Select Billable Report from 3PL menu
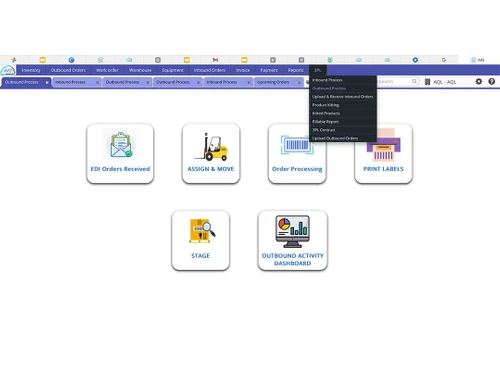The width and height of the screenshot is (500, 375). point(343,122)
